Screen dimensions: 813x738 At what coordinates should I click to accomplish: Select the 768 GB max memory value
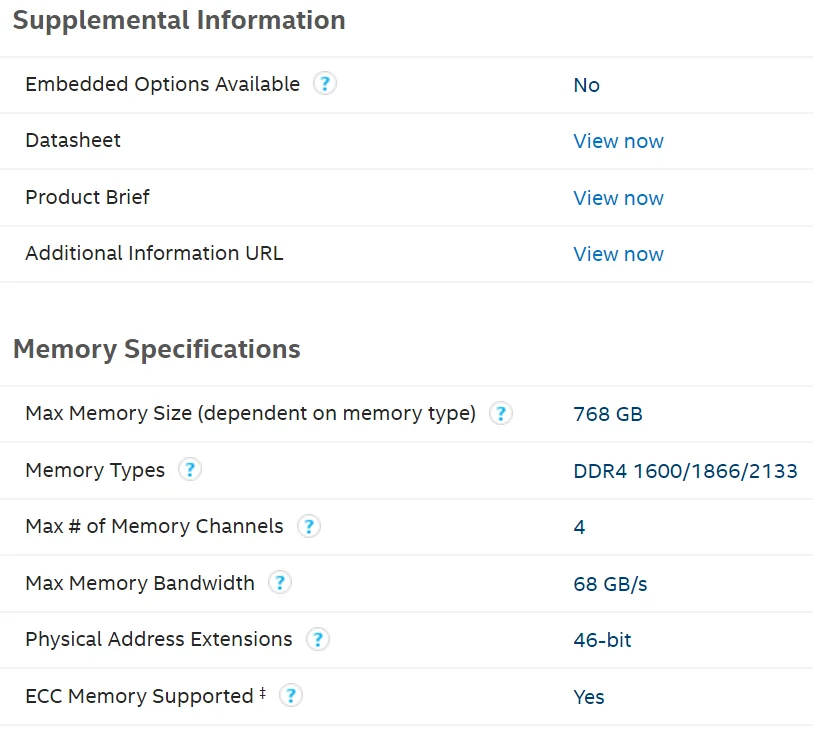pyautogui.click(x=608, y=414)
